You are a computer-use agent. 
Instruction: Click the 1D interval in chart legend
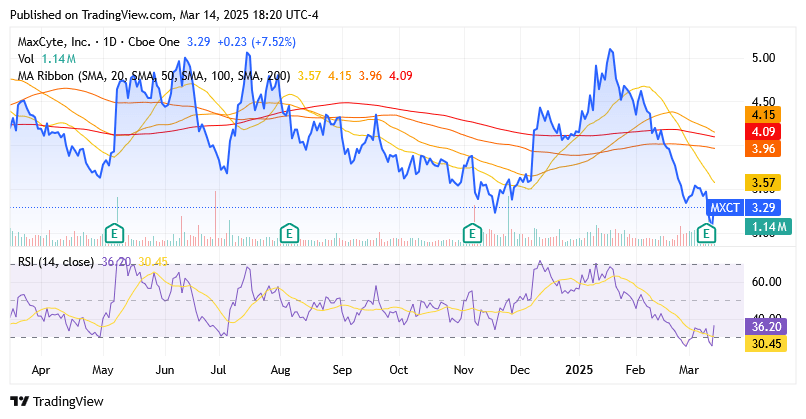(109, 42)
